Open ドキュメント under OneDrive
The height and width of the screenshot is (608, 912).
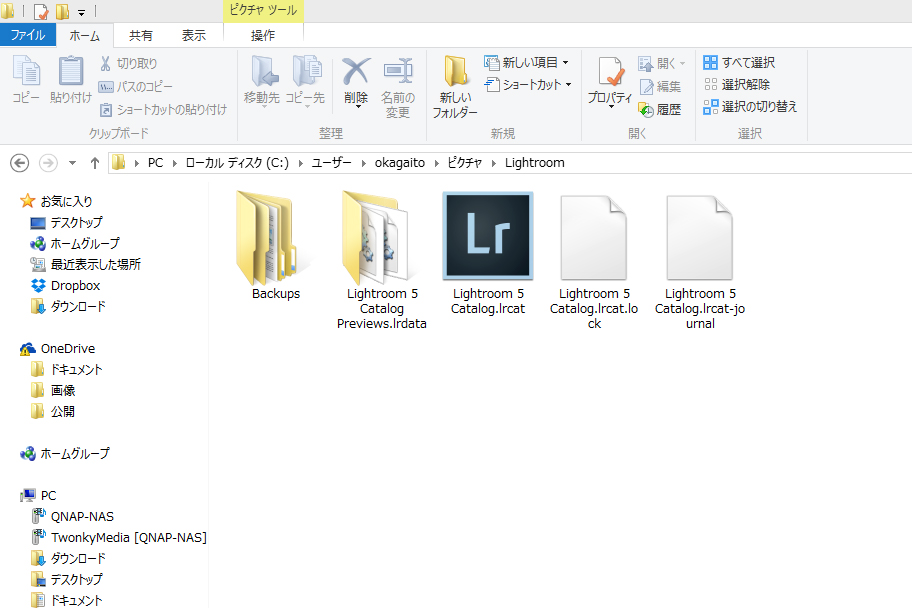(x=66, y=369)
